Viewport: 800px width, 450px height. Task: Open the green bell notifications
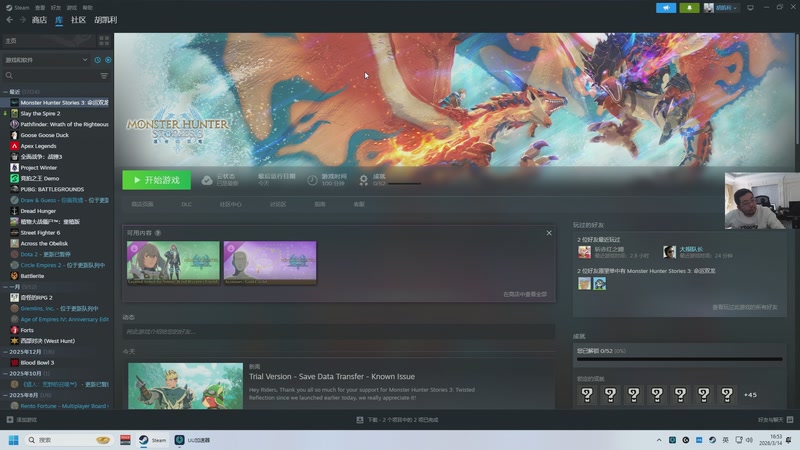point(689,8)
